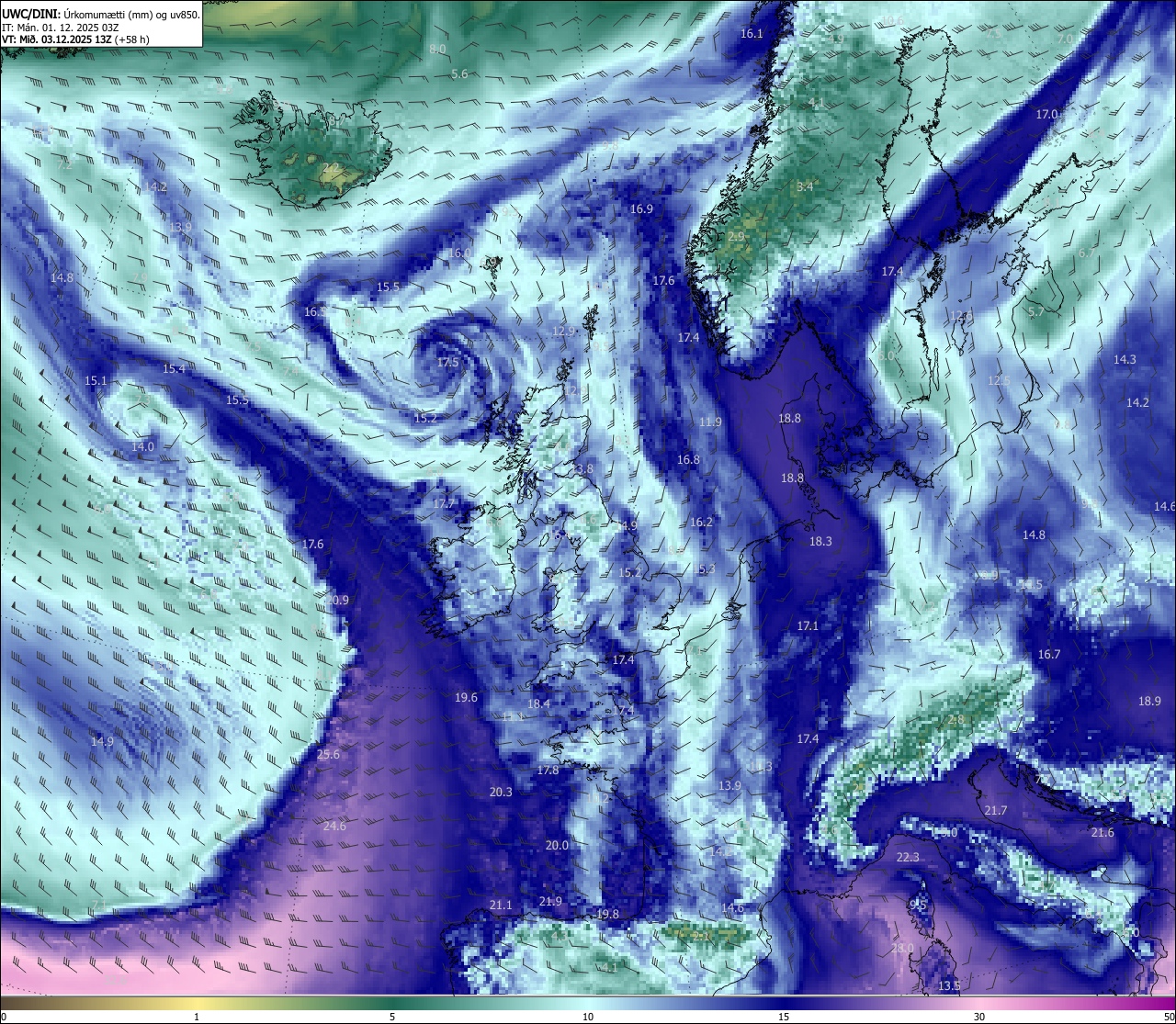
Task: Click the '12.5' value over the Baltic
Action: [999, 381]
